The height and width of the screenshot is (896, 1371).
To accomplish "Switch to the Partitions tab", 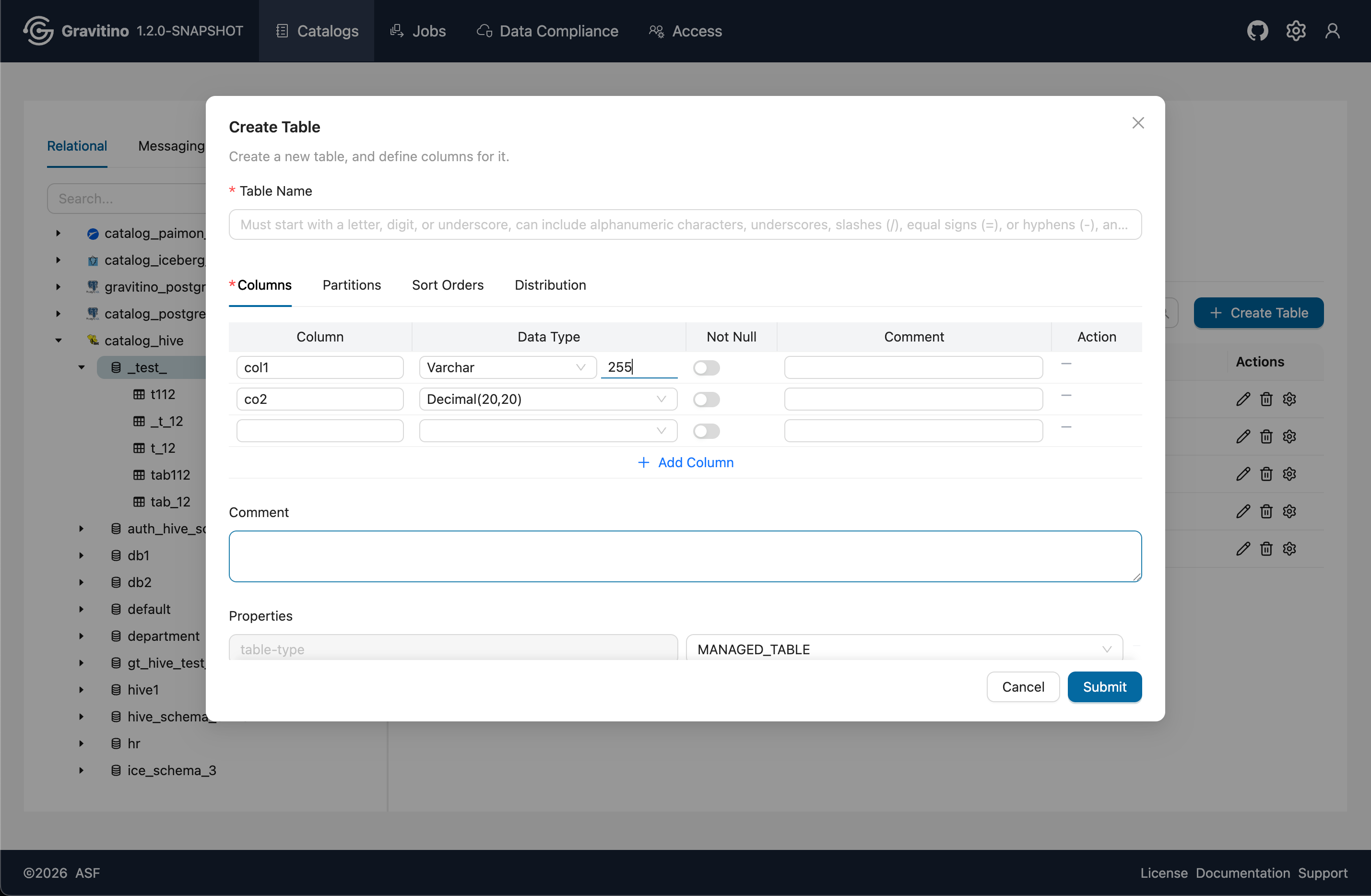I will (352, 285).
